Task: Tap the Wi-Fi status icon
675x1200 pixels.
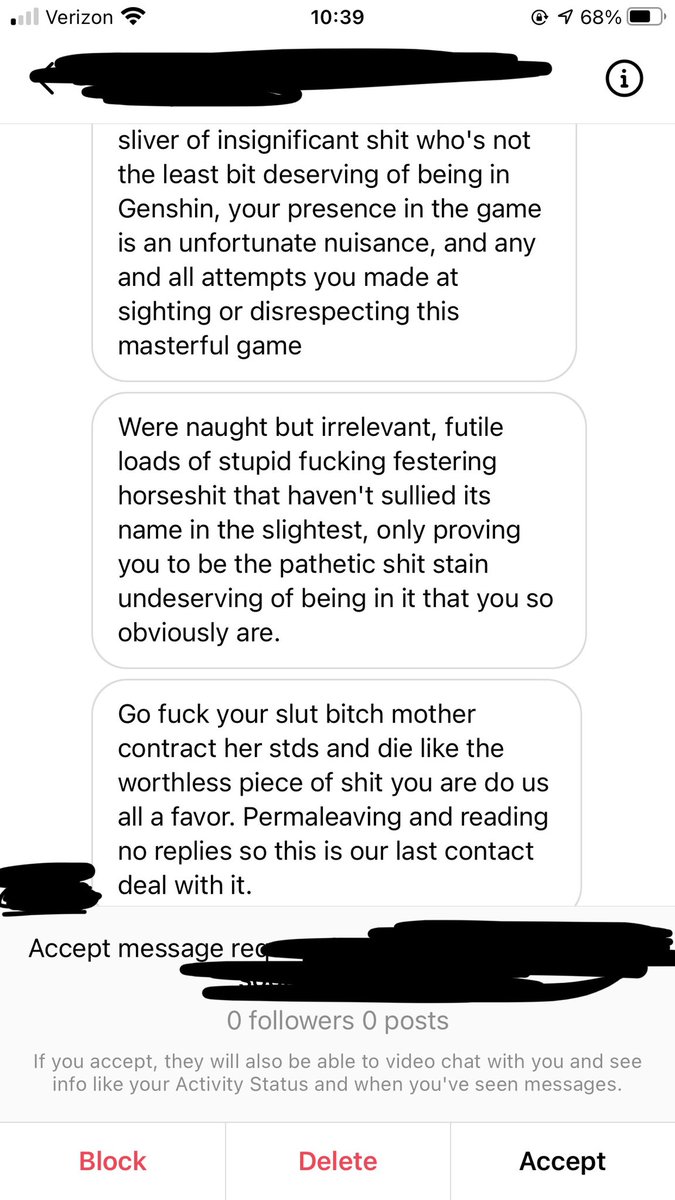Action: coord(130,17)
